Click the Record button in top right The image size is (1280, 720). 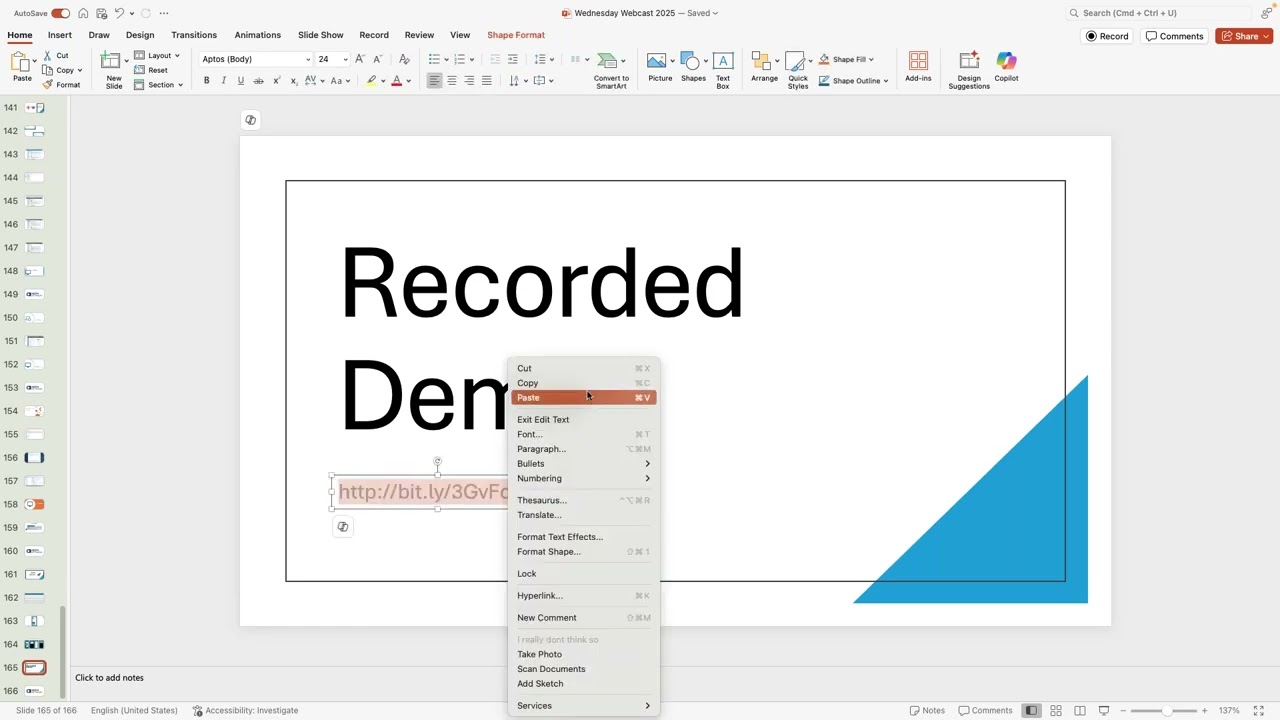click(1108, 36)
